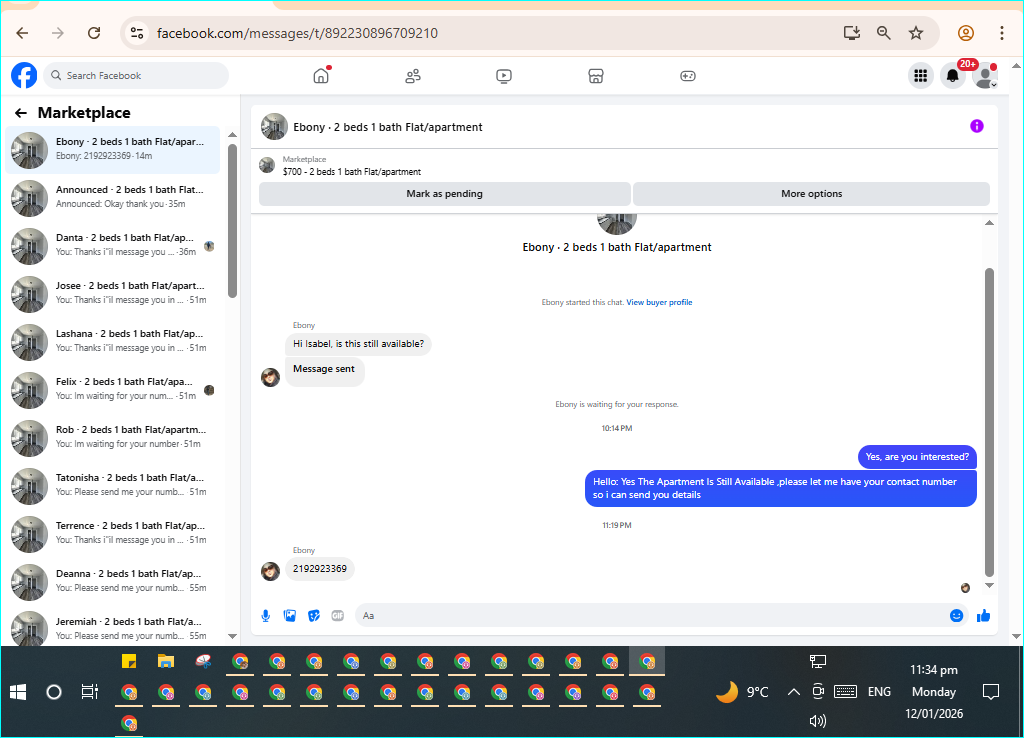1024x738 pixels.
Task: Open the Home feed icon
Action: click(321, 76)
